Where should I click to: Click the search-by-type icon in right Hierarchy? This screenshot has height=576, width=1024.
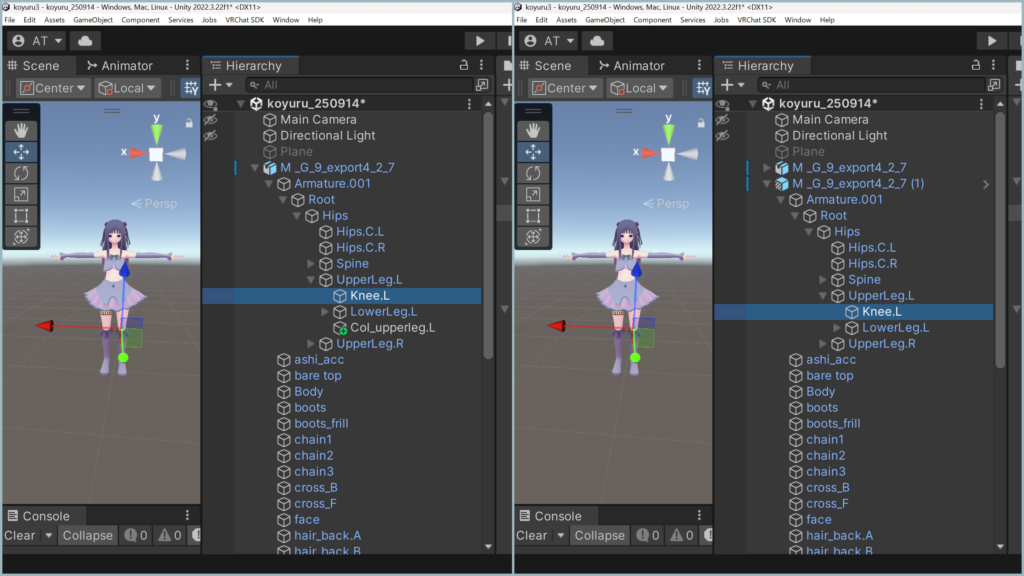[x=994, y=85]
